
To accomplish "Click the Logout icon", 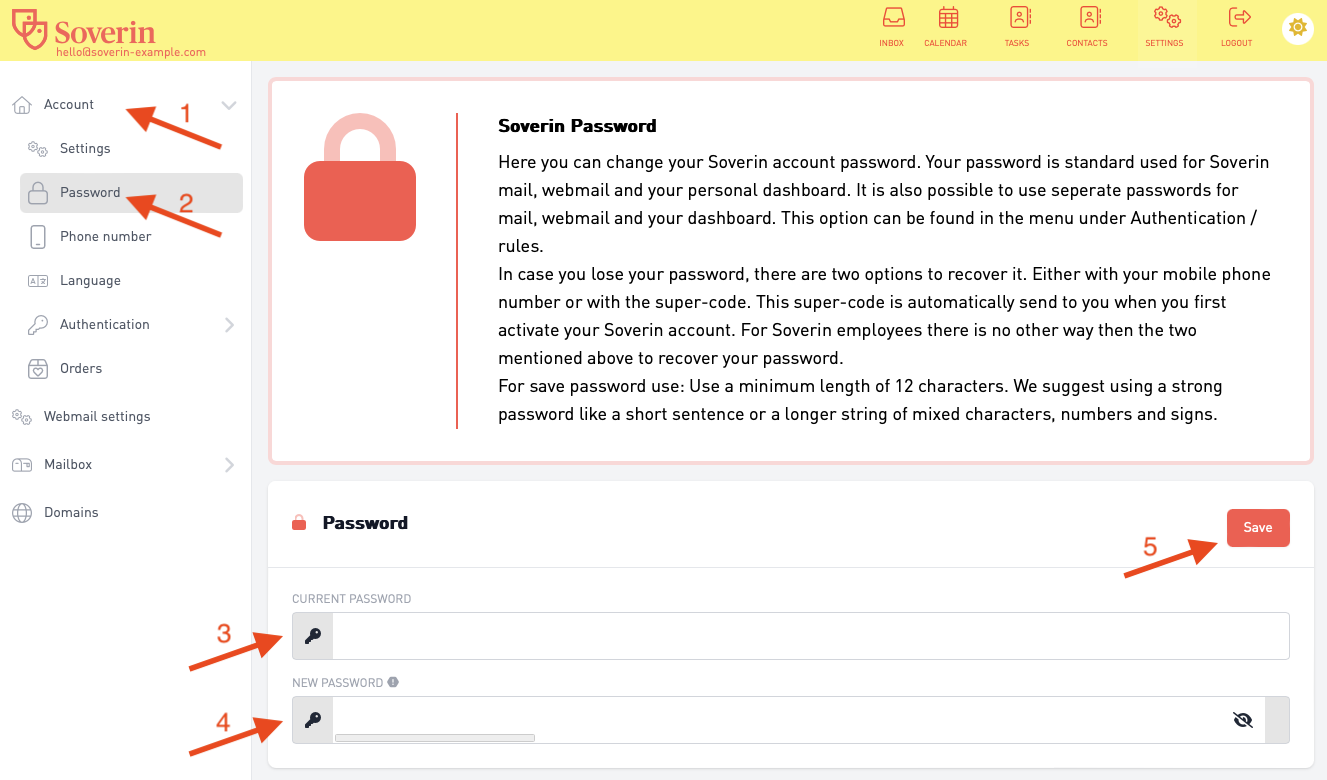I will (x=1239, y=18).
